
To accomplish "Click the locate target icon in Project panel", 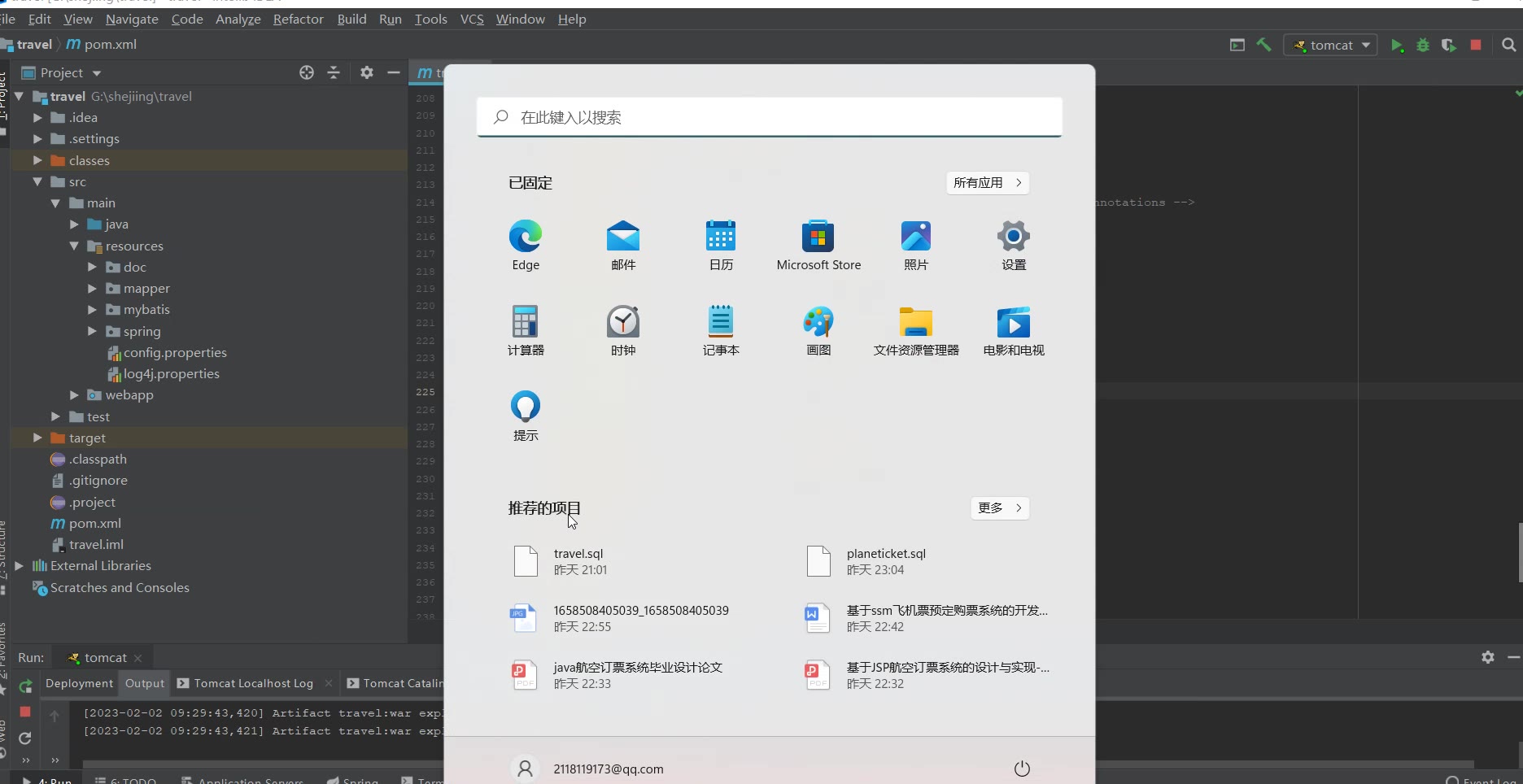I will coord(307,72).
